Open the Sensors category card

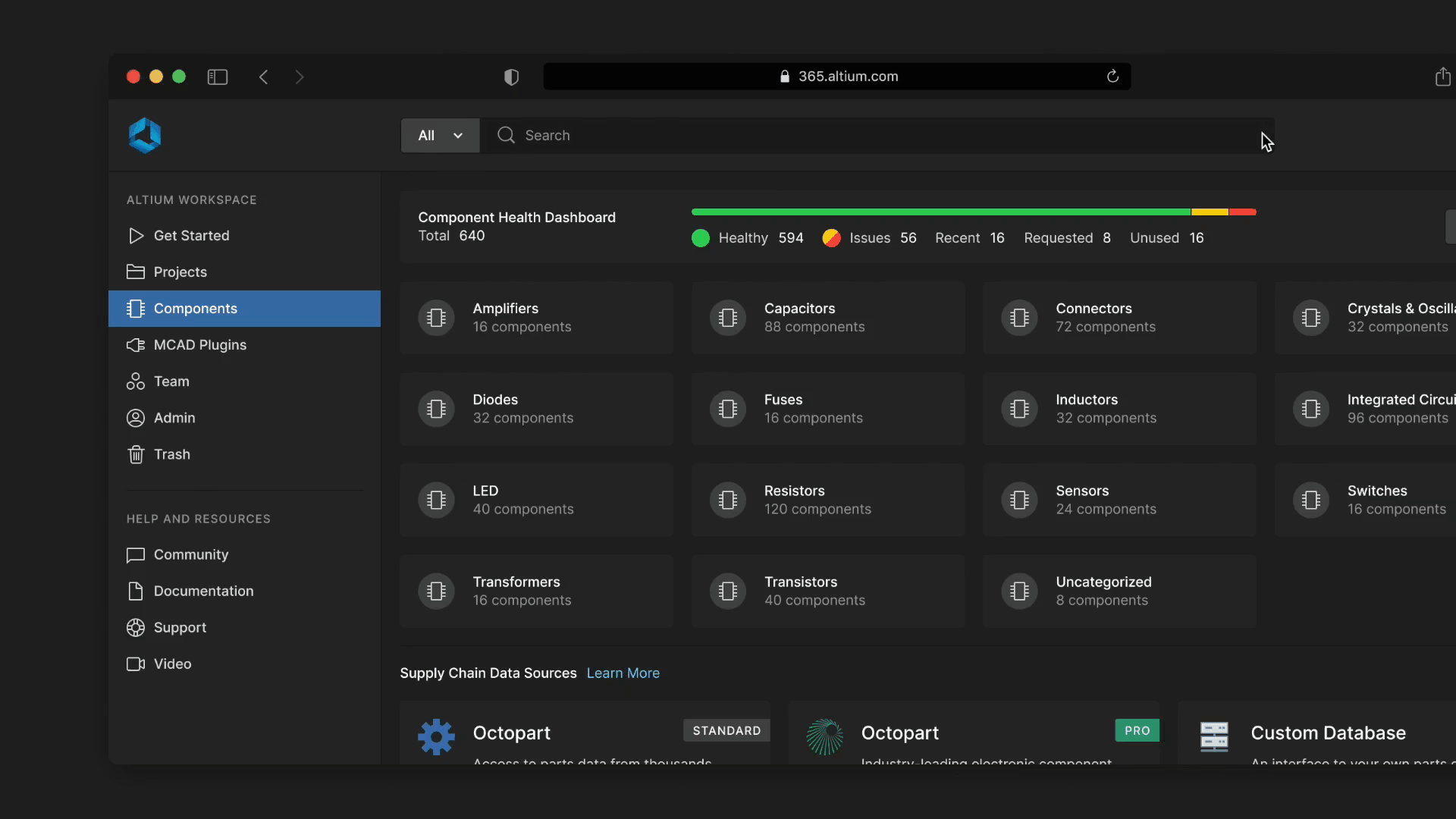coord(1119,500)
